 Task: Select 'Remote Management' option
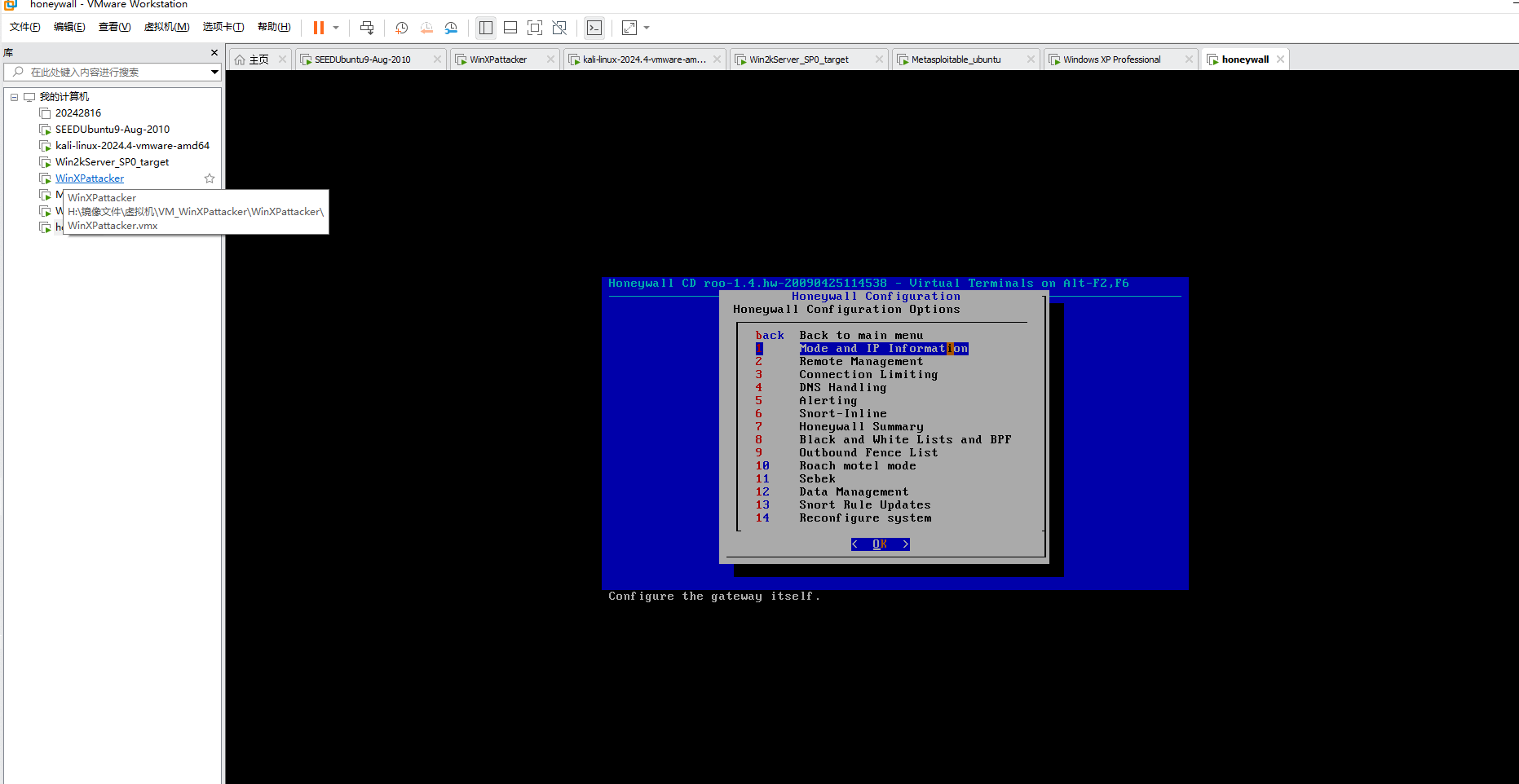[861, 362]
